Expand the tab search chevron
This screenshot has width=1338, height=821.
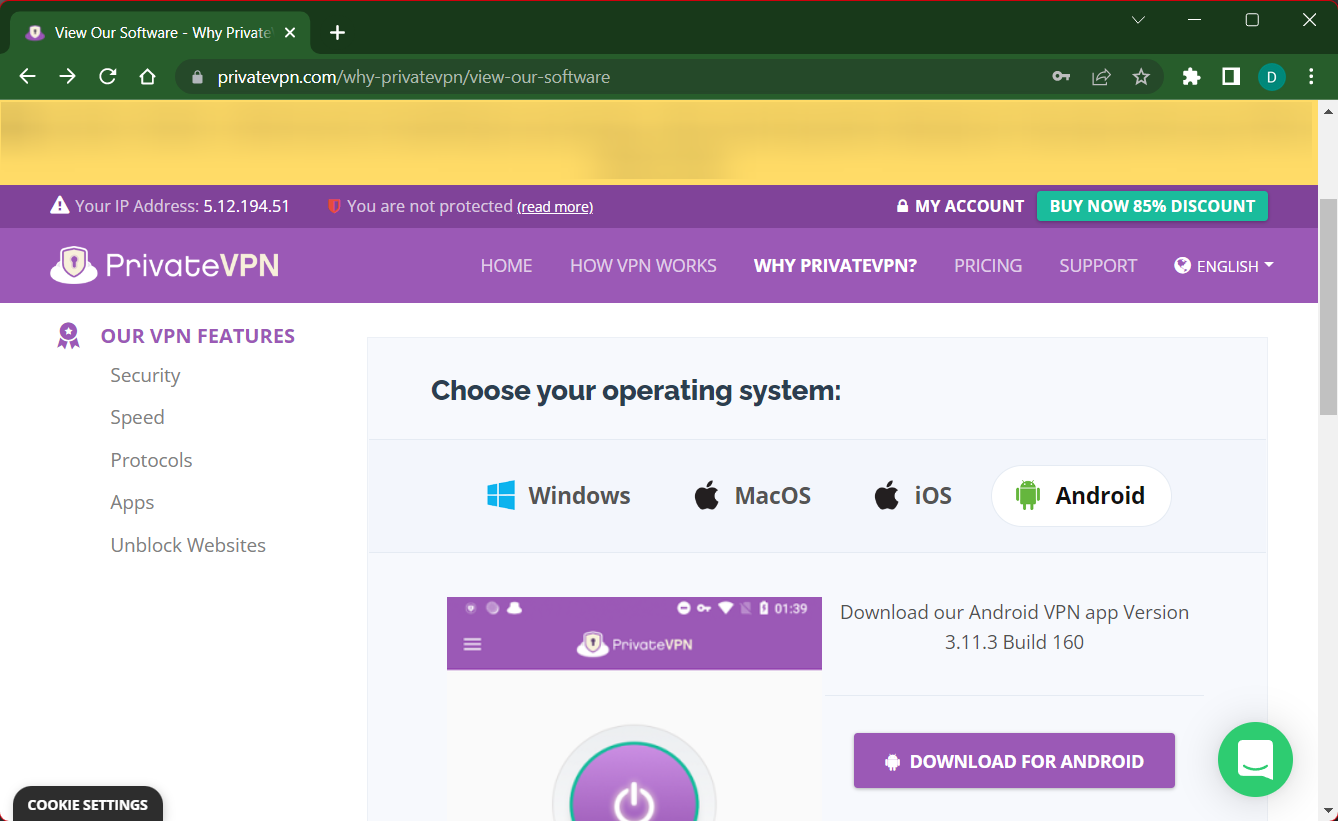click(1138, 20)
